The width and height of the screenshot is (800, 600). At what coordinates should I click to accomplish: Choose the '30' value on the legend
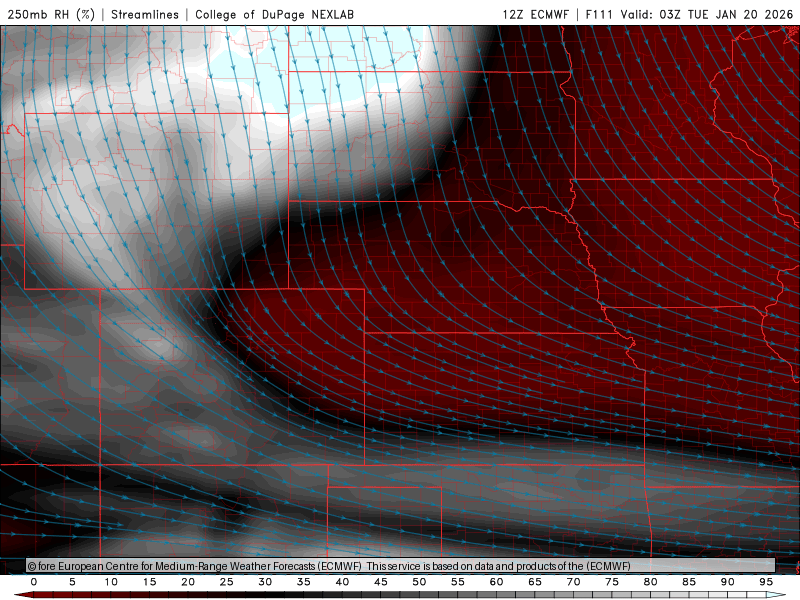click(x=265, y=582)
